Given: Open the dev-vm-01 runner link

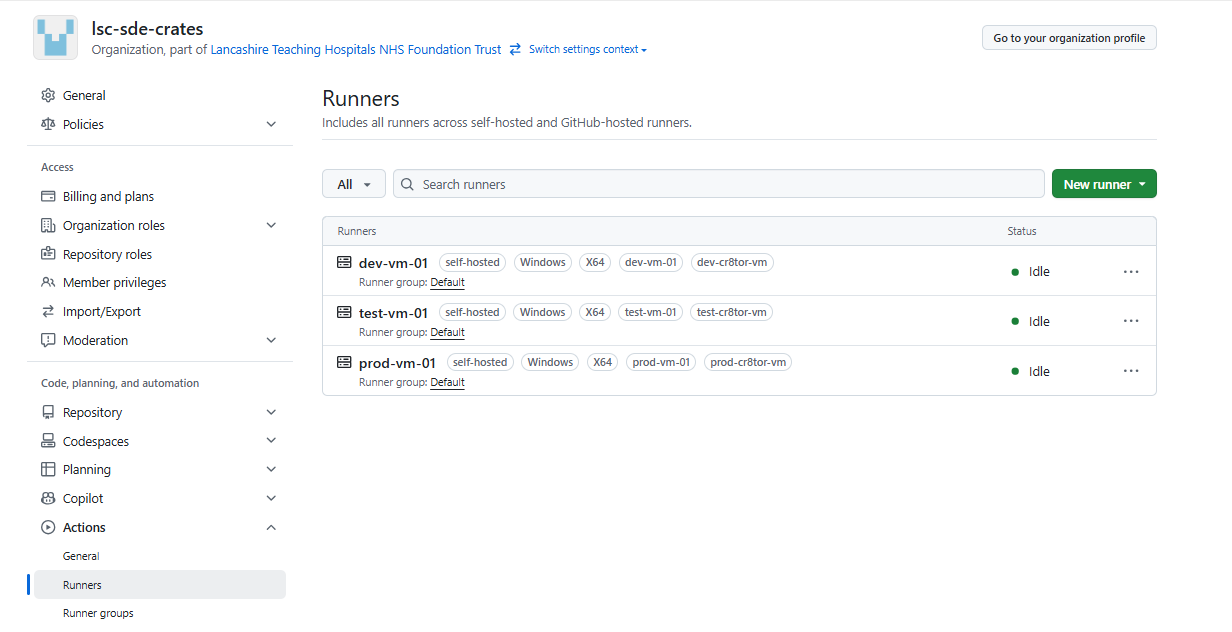Looking at the screenshot, I should [x=393, y=263].
